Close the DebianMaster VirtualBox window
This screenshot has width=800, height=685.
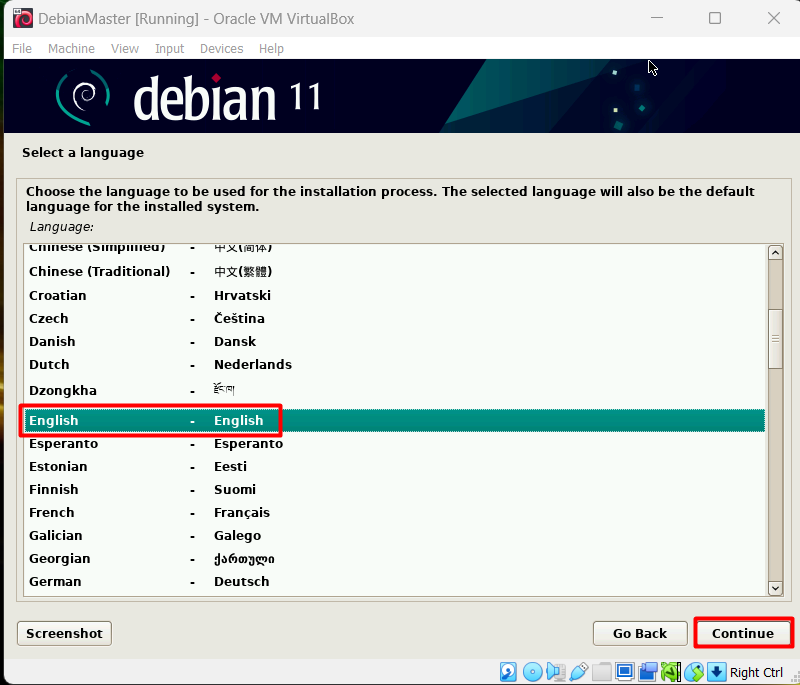coord(774,18)
